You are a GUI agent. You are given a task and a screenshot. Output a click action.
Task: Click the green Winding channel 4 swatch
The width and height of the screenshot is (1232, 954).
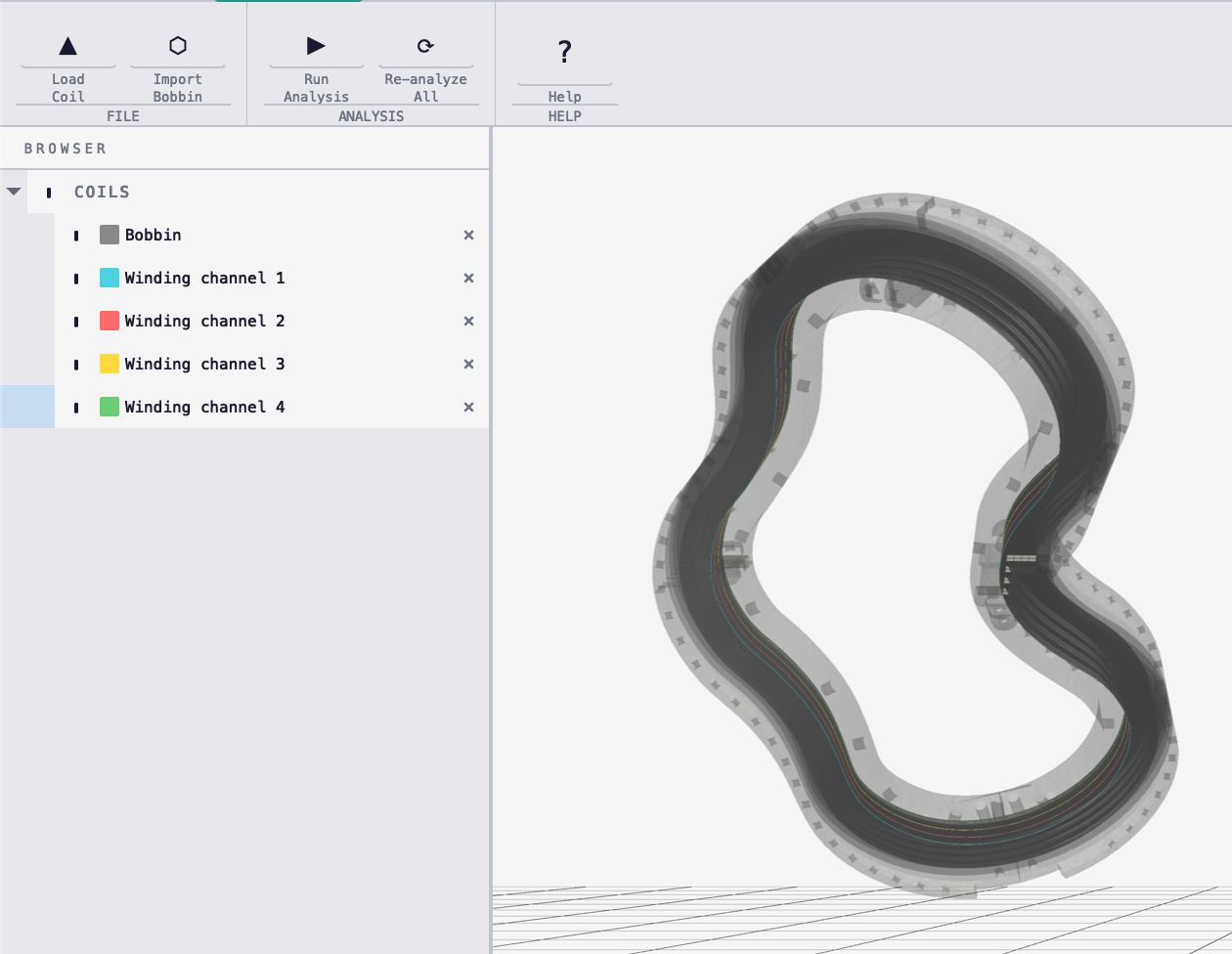[110, 407]
